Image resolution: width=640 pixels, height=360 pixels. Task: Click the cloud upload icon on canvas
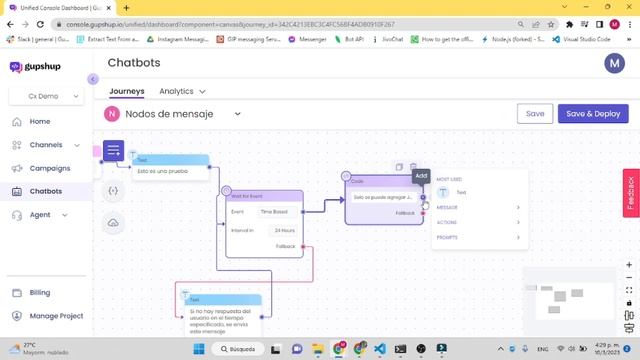click(x=113, y=223)
